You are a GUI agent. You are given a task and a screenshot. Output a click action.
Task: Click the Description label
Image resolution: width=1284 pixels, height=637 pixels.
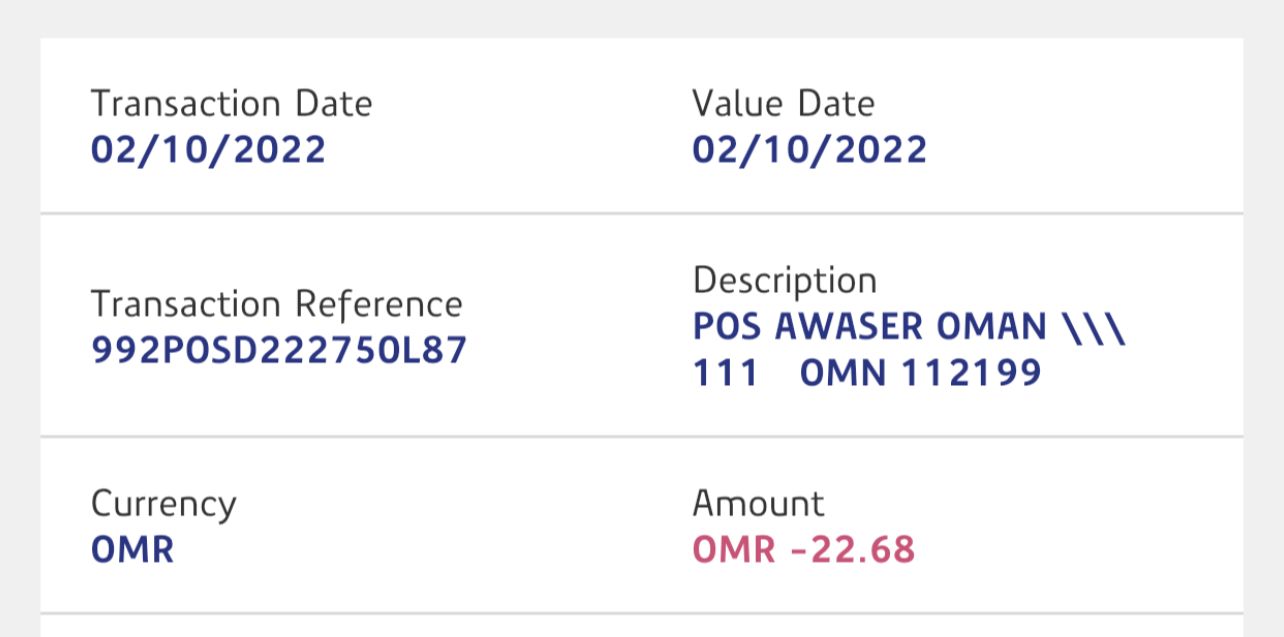coord(784,281)
